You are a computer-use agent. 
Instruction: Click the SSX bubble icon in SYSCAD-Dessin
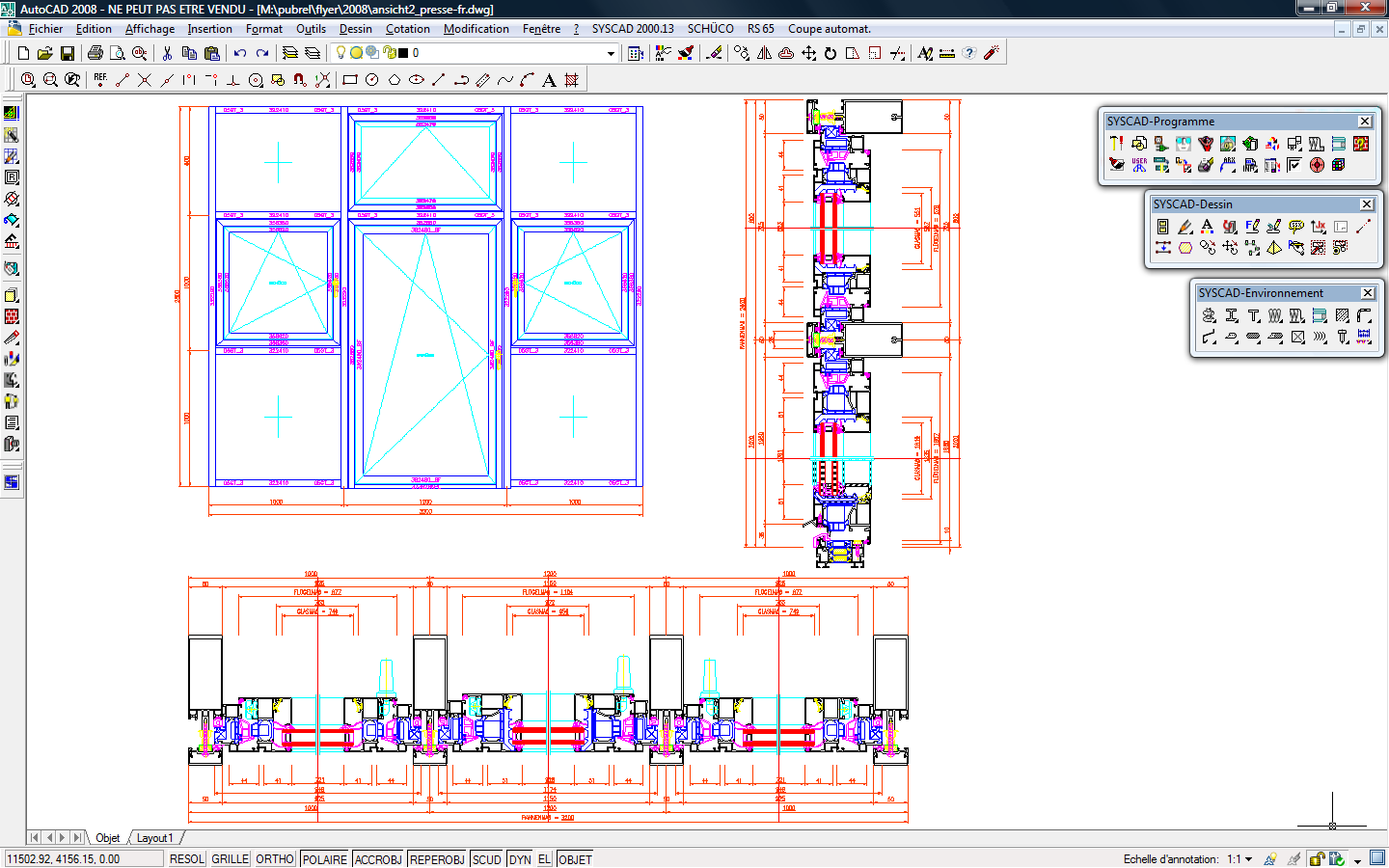1296,227
